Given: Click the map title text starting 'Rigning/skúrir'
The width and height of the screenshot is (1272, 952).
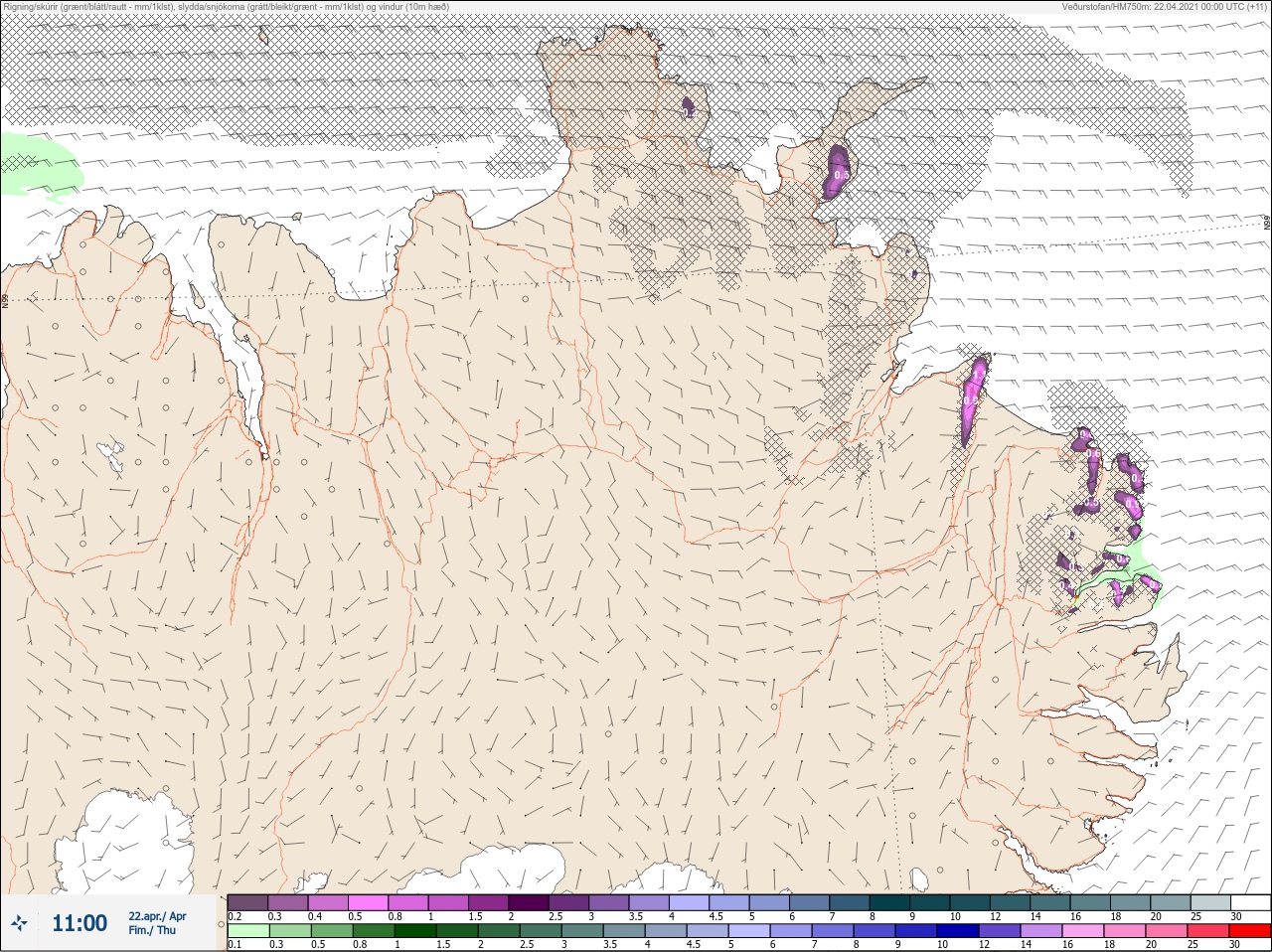Looking at the screenshot, I should (227, 6).
